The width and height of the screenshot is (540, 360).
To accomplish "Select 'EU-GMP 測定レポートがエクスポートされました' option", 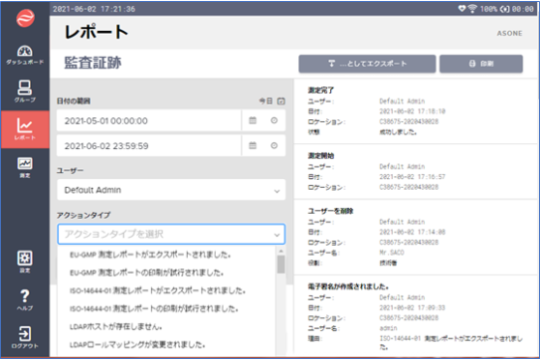I will 150,255.
